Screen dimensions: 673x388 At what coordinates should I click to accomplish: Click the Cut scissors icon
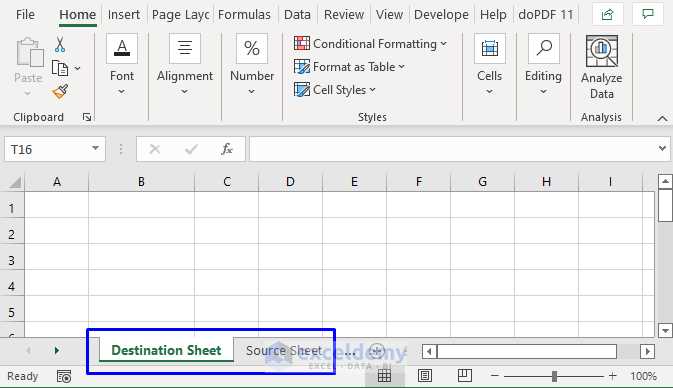click(60, 45)
